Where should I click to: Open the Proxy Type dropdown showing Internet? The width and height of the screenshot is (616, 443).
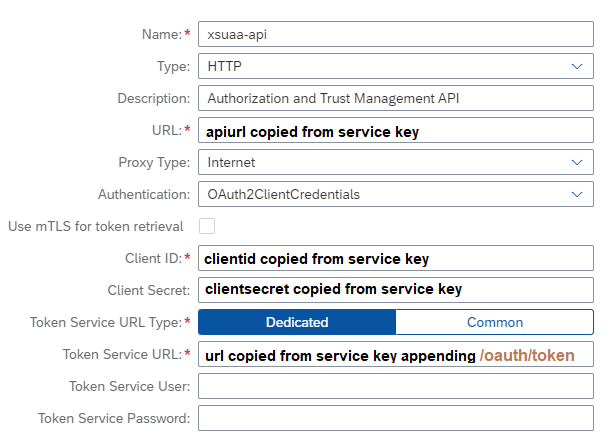click(x=380, y=162)
